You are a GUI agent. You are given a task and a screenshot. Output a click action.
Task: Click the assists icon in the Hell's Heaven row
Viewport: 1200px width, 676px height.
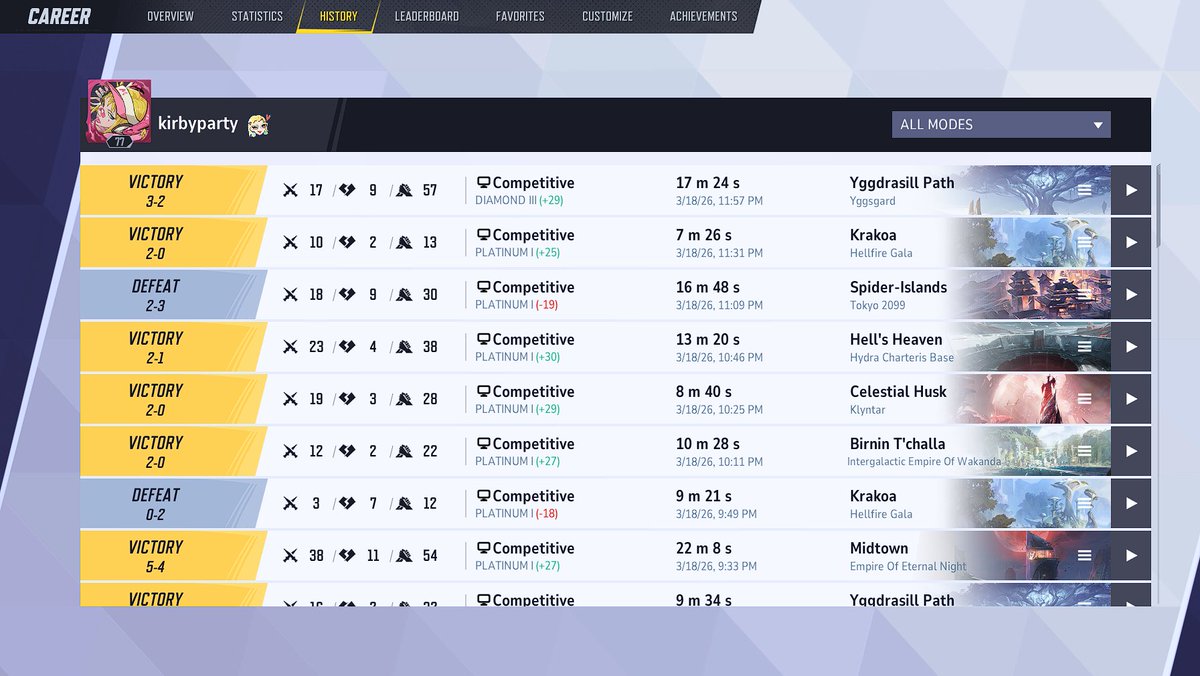(404, 346)
